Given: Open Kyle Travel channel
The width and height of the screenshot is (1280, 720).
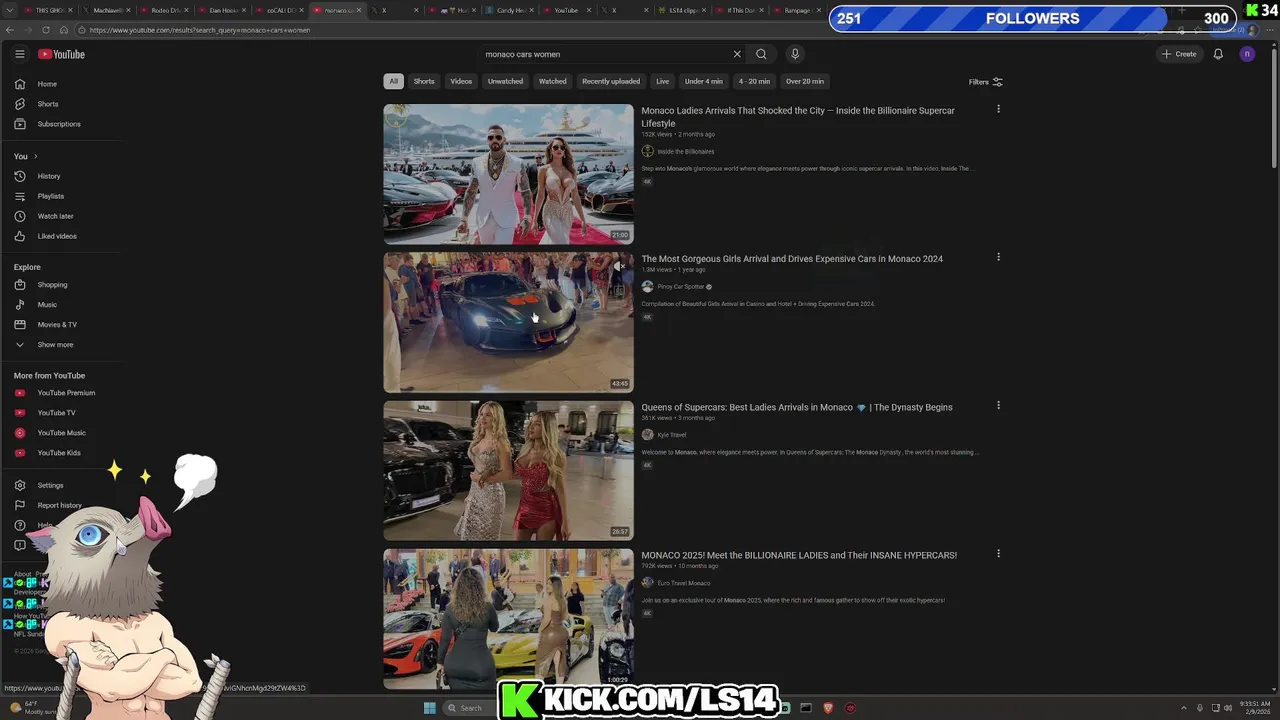Looking at the screenshot, I should pyautogui.click(x=671, y=435).
